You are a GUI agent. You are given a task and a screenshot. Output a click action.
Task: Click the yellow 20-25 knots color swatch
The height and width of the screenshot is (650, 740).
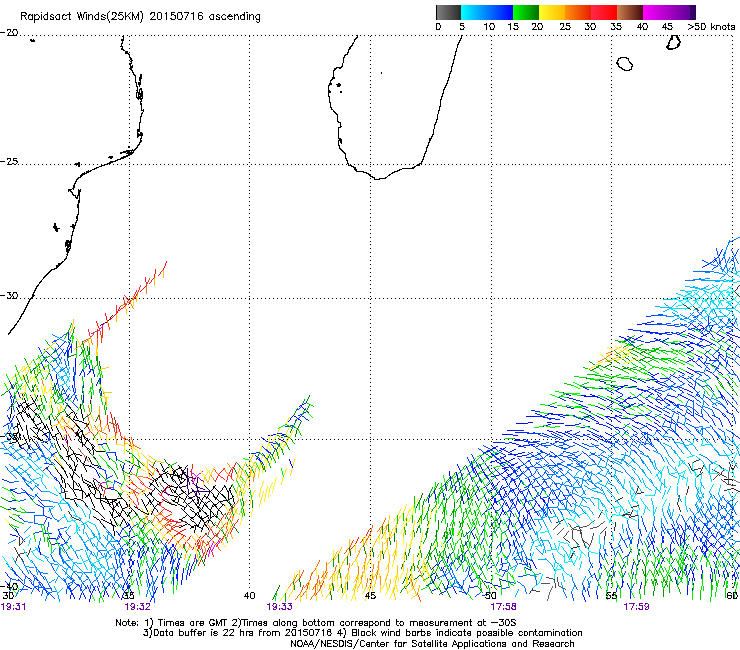(552, 12)
